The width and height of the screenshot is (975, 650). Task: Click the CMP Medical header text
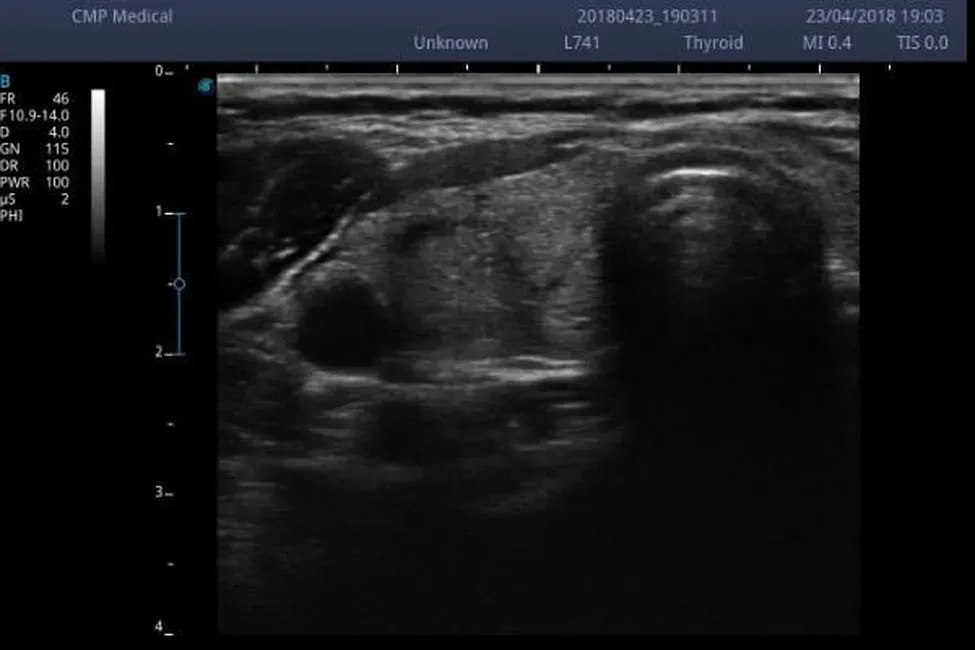pyautogui.click(x=122, y=16)
